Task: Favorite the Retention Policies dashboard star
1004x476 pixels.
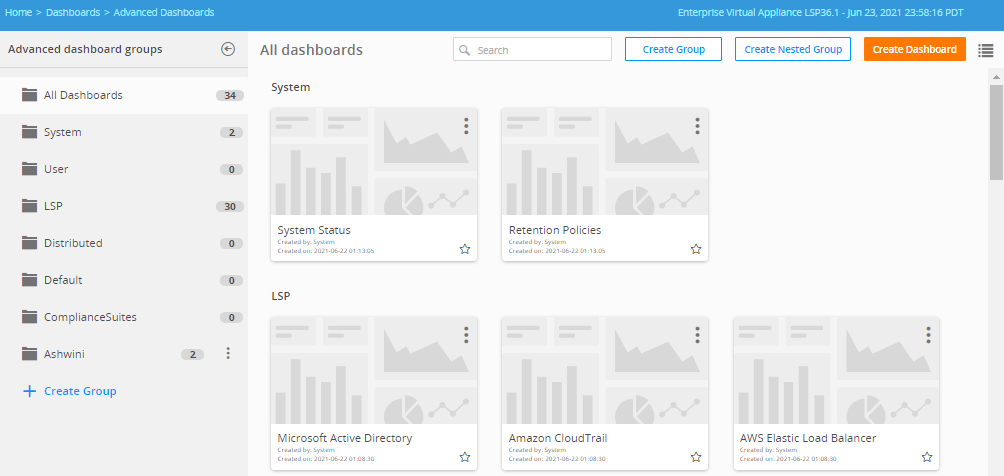Action: 696,249
